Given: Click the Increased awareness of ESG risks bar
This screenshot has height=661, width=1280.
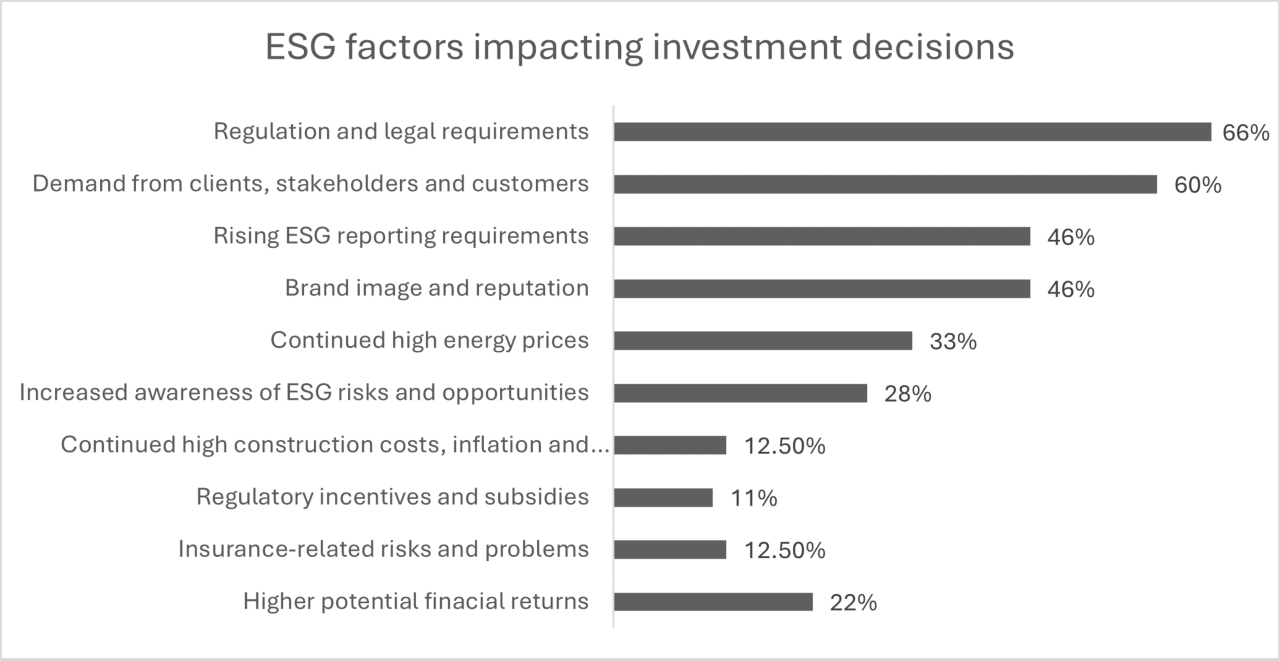Looking at the screenshot, I should coord(741,393).
